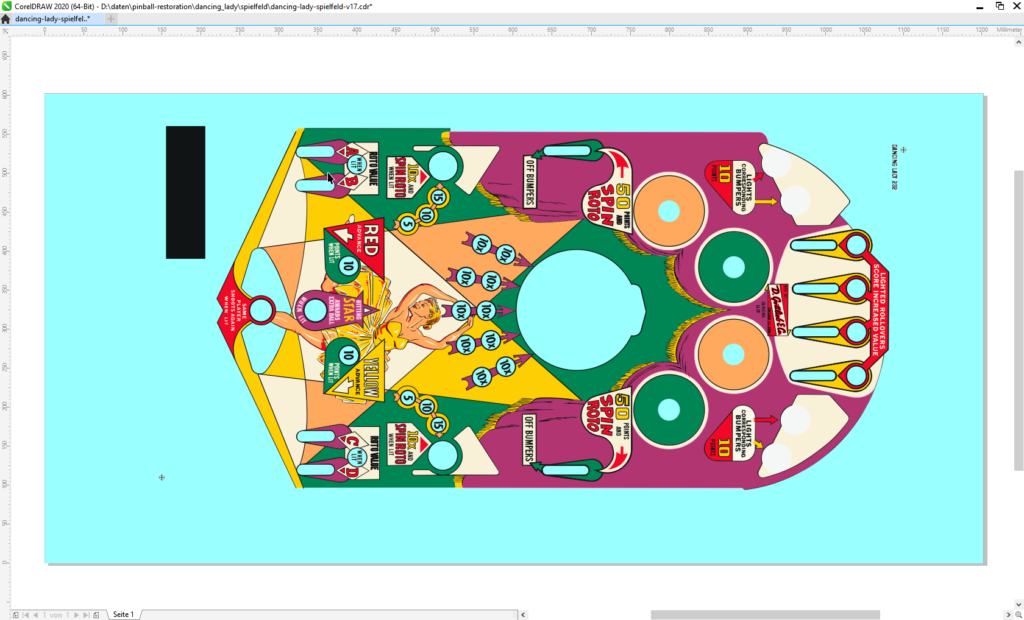Click the CorelDRAW application logo in title bar
1024x620 pixels.
coord(7,6)
